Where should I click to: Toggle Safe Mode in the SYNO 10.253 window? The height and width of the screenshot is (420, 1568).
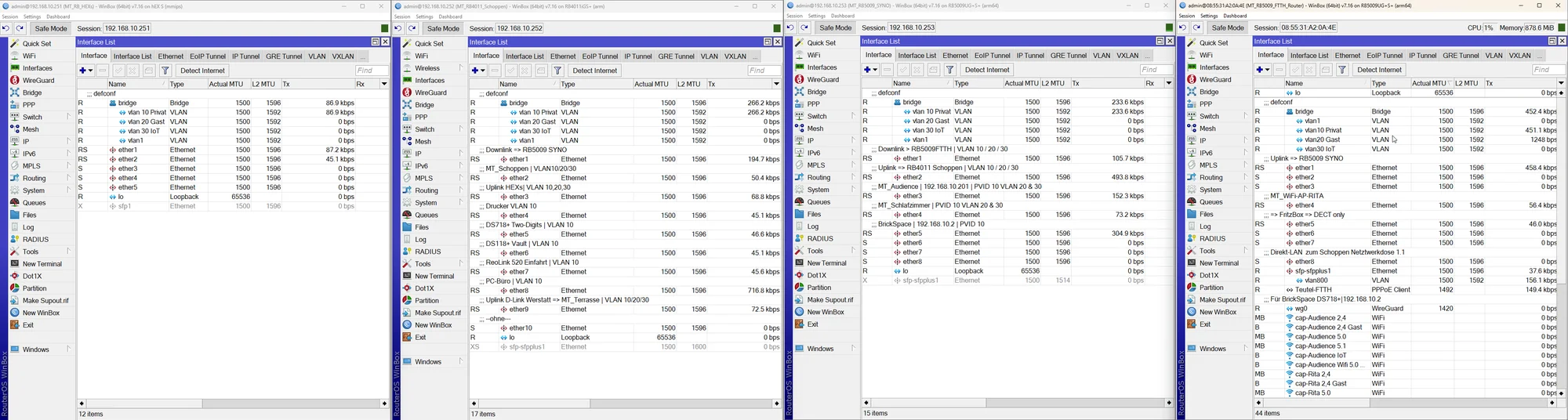pos(836,27)
